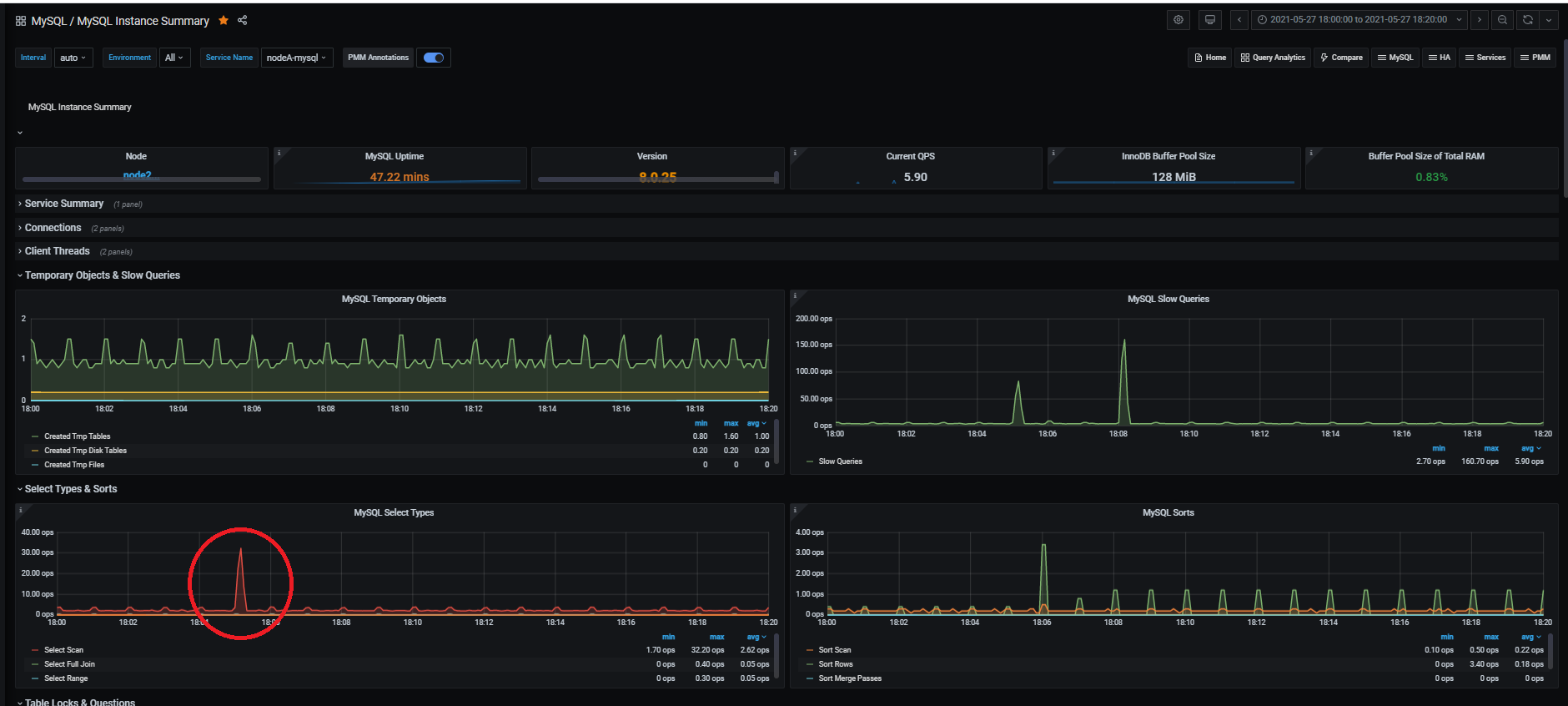The width and height of the screenshot is (1568, 706).
Task: Click the page vertical scrollbar
Action: tap(1565, 117)
